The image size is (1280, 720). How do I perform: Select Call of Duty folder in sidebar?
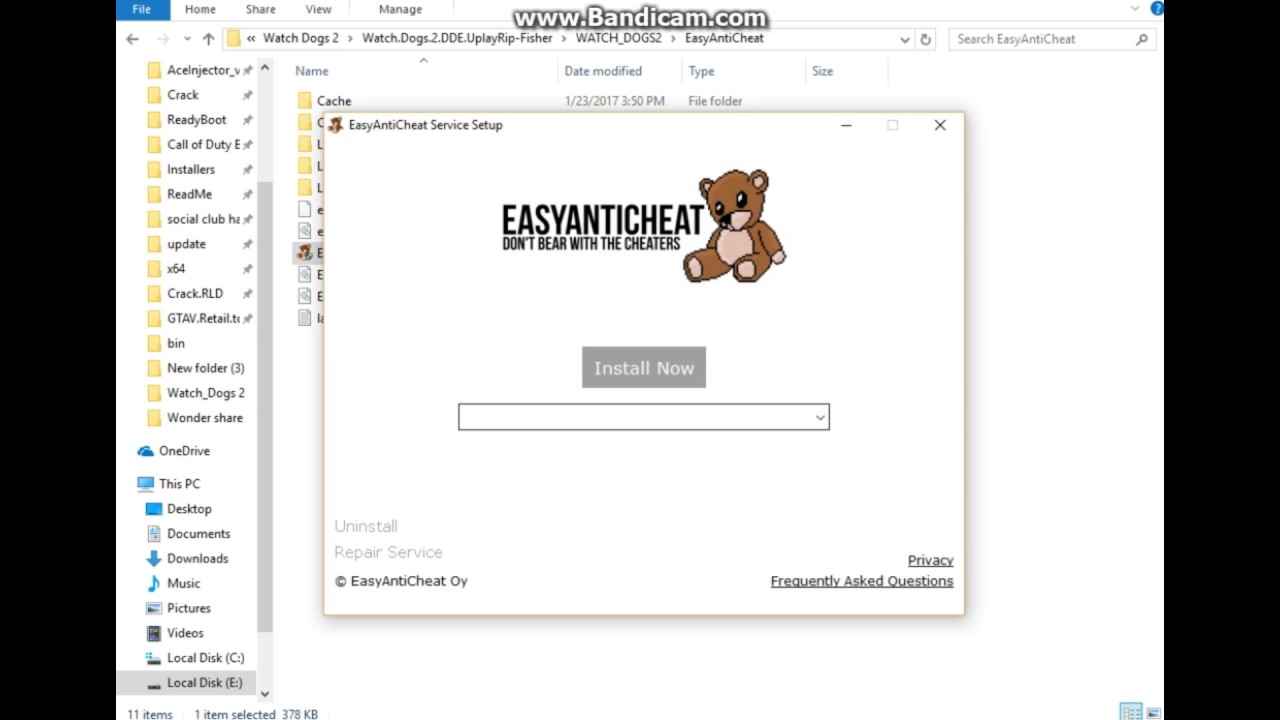click(203, 145)
